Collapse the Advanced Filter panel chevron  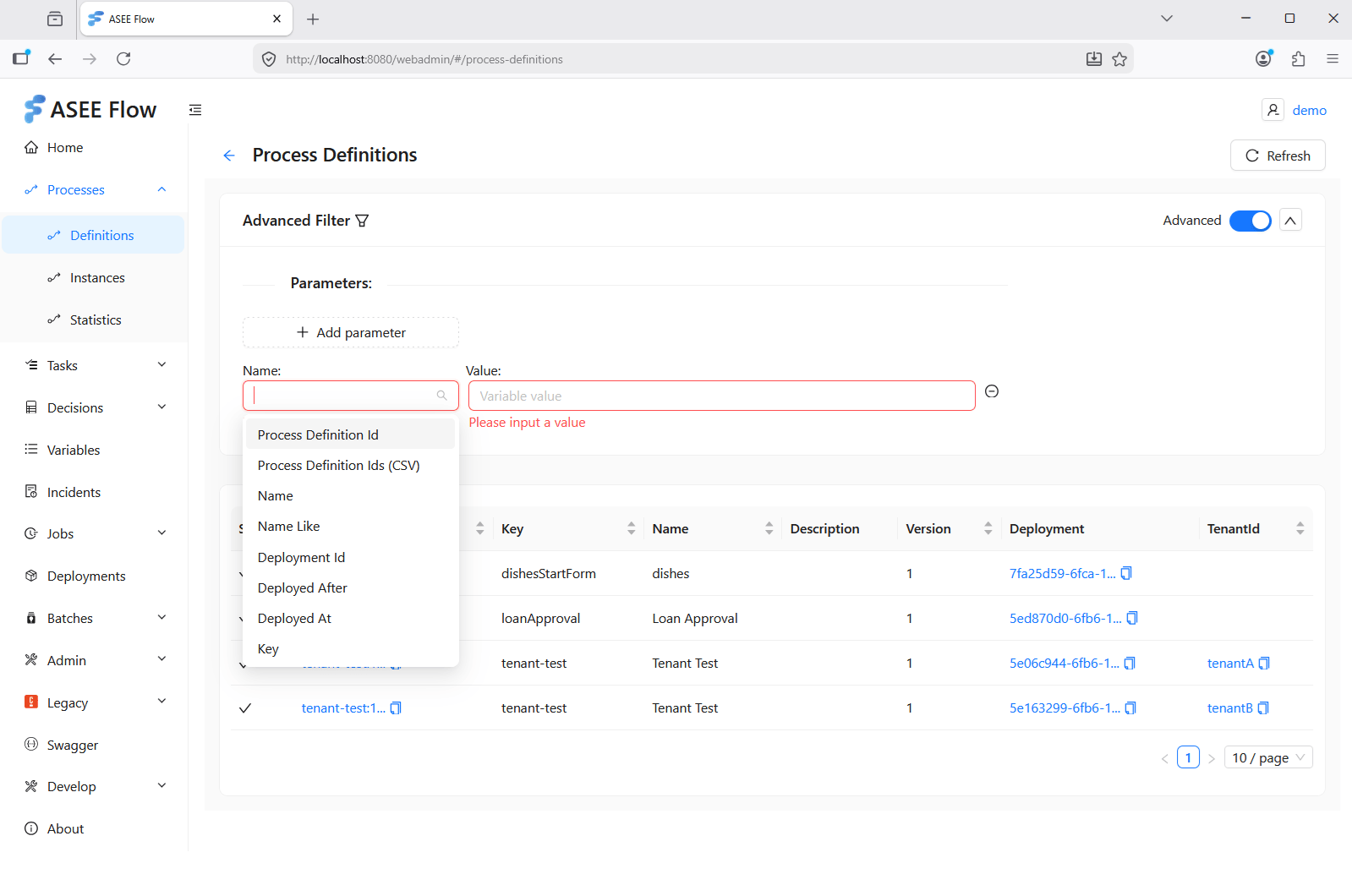1290,221
